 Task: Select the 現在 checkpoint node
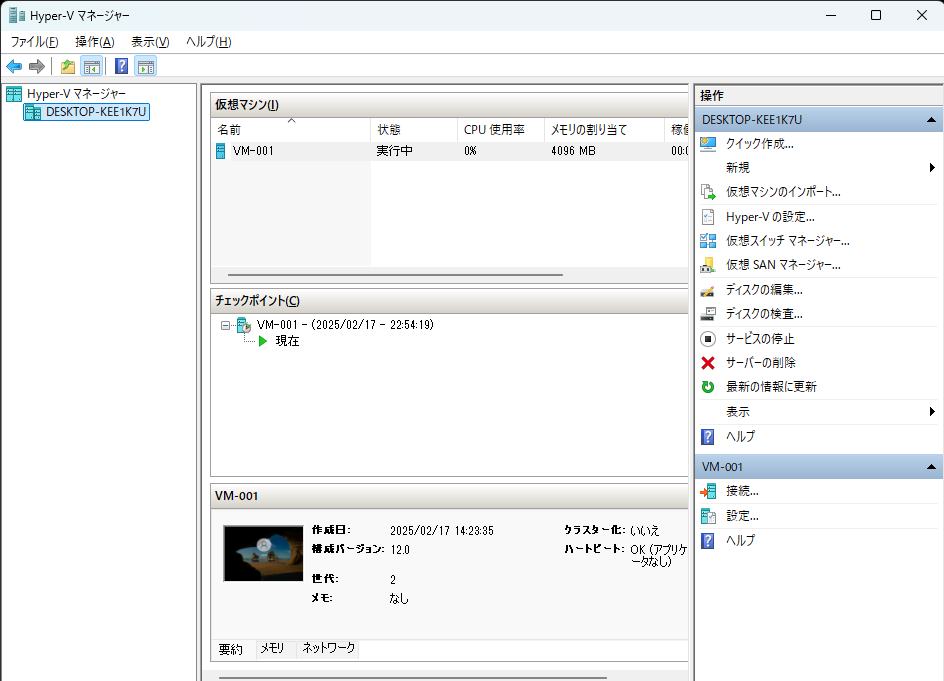coord(287,341)
